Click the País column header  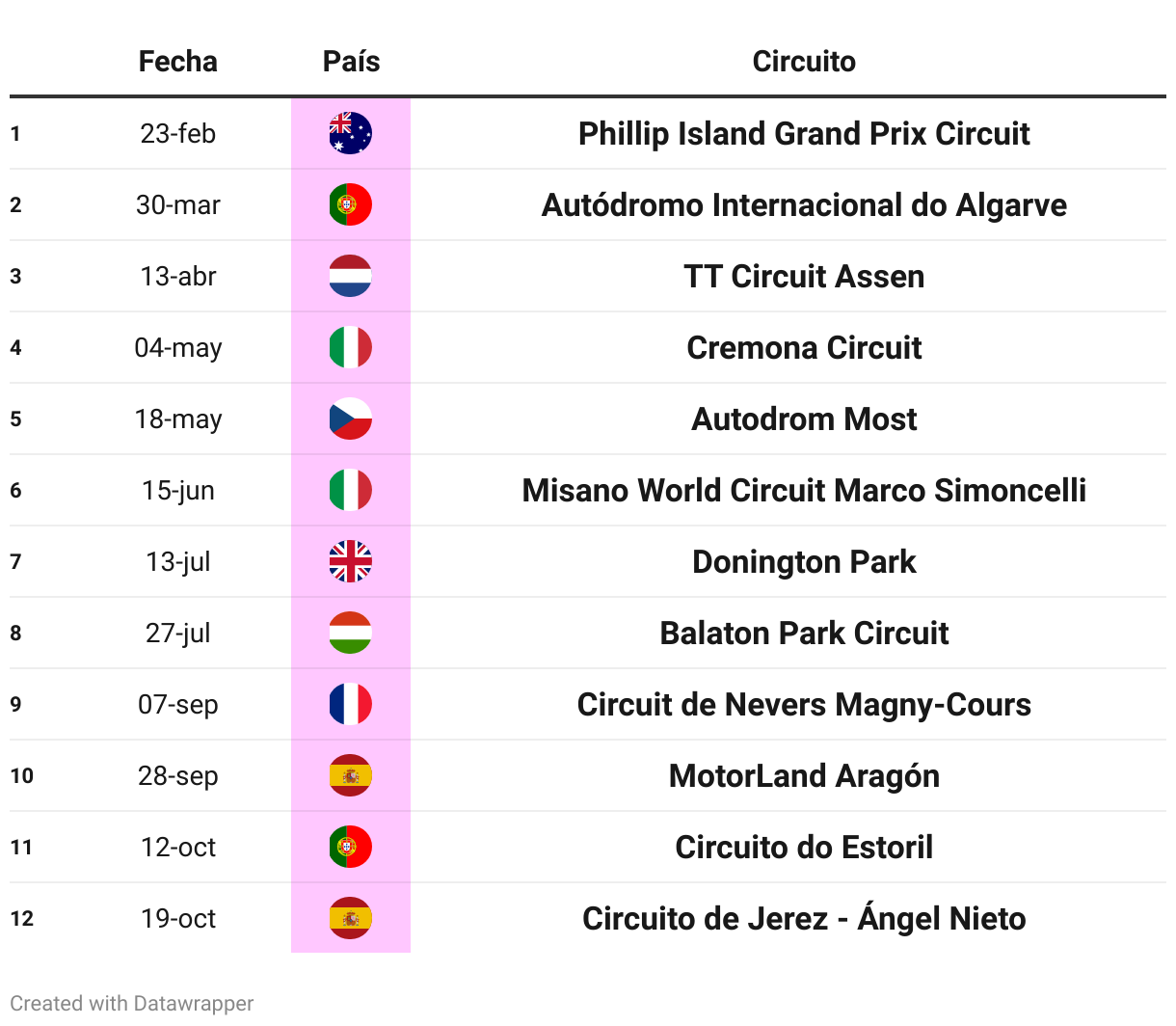pos(351,62)
